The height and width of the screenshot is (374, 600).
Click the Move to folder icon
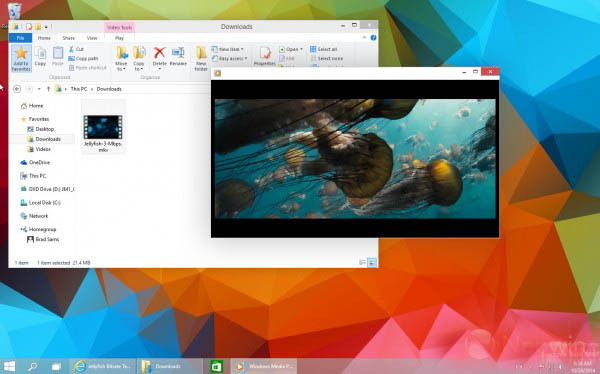(x=121, y=58)
